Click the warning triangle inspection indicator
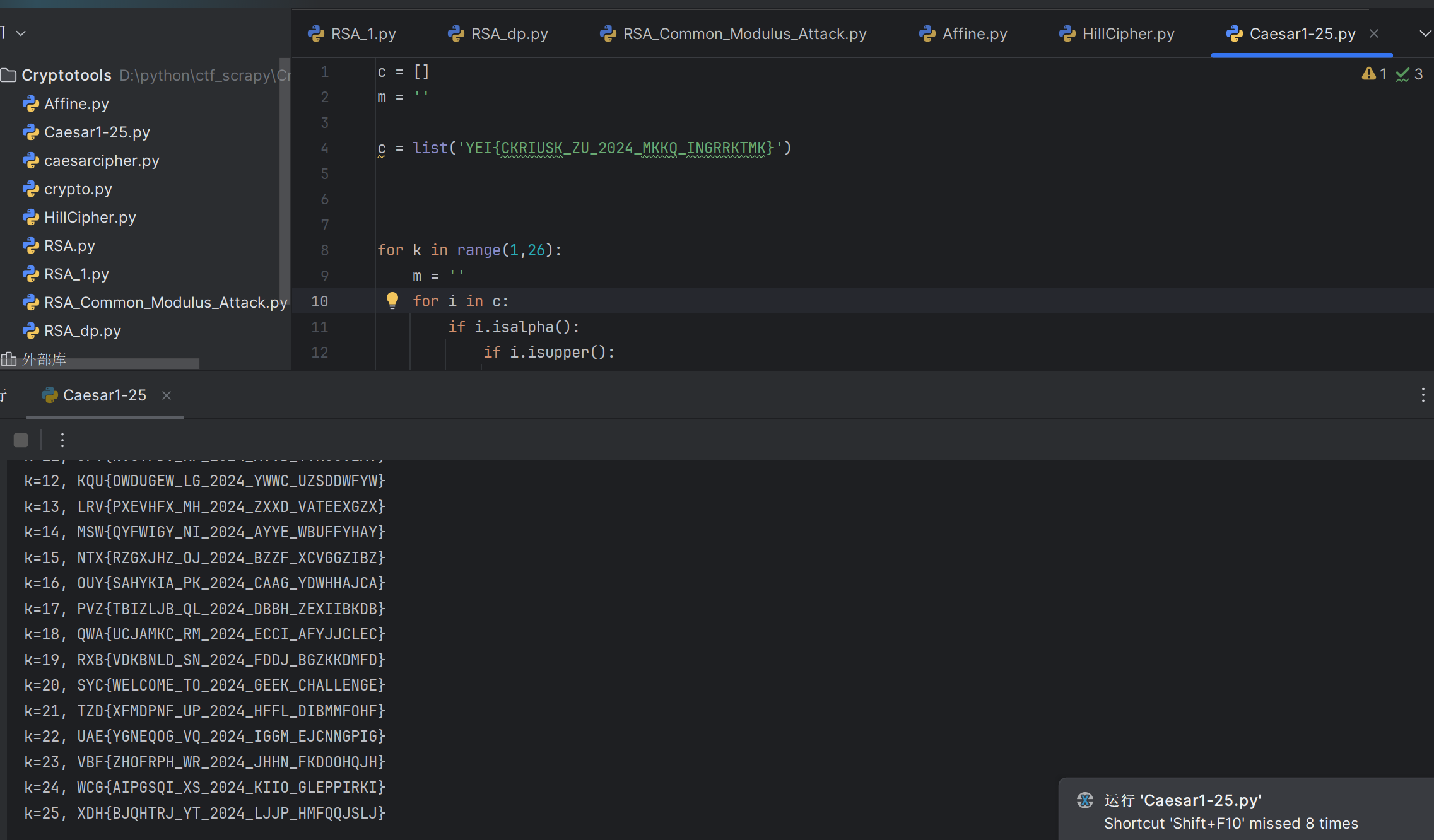1434x840 pixels. pyautogui.click(x=1368, y=74)
